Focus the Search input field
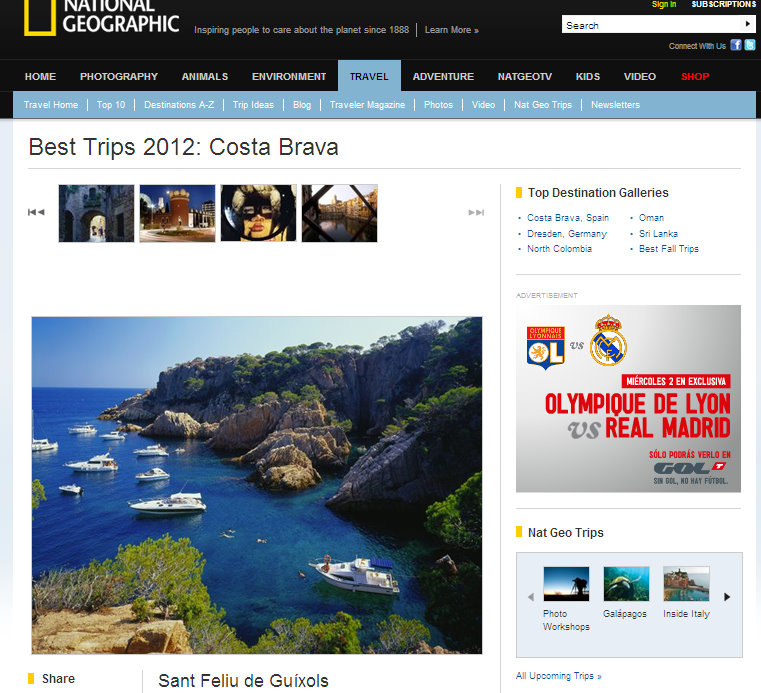This screenshot has height=693, width=761. [652, 24]
